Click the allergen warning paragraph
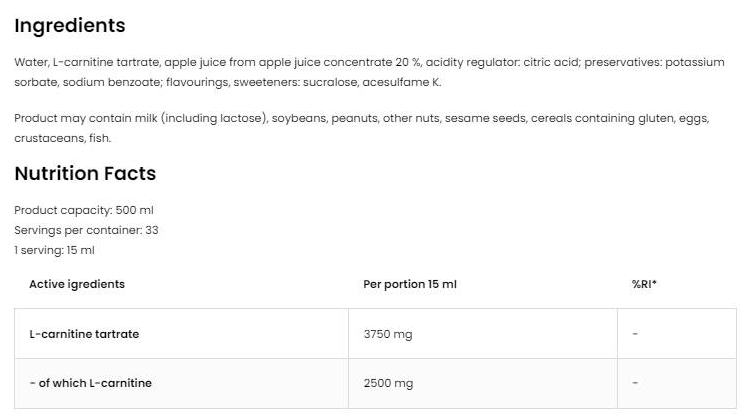 click(x=361, y=128)
